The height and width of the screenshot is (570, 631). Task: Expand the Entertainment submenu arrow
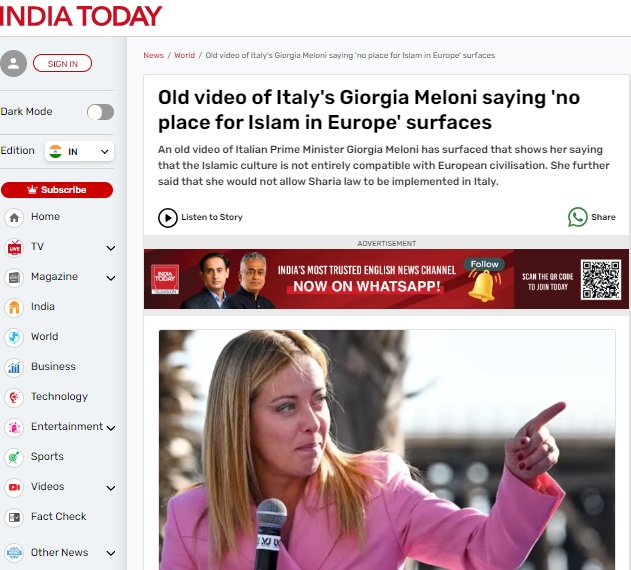[111, 428]
